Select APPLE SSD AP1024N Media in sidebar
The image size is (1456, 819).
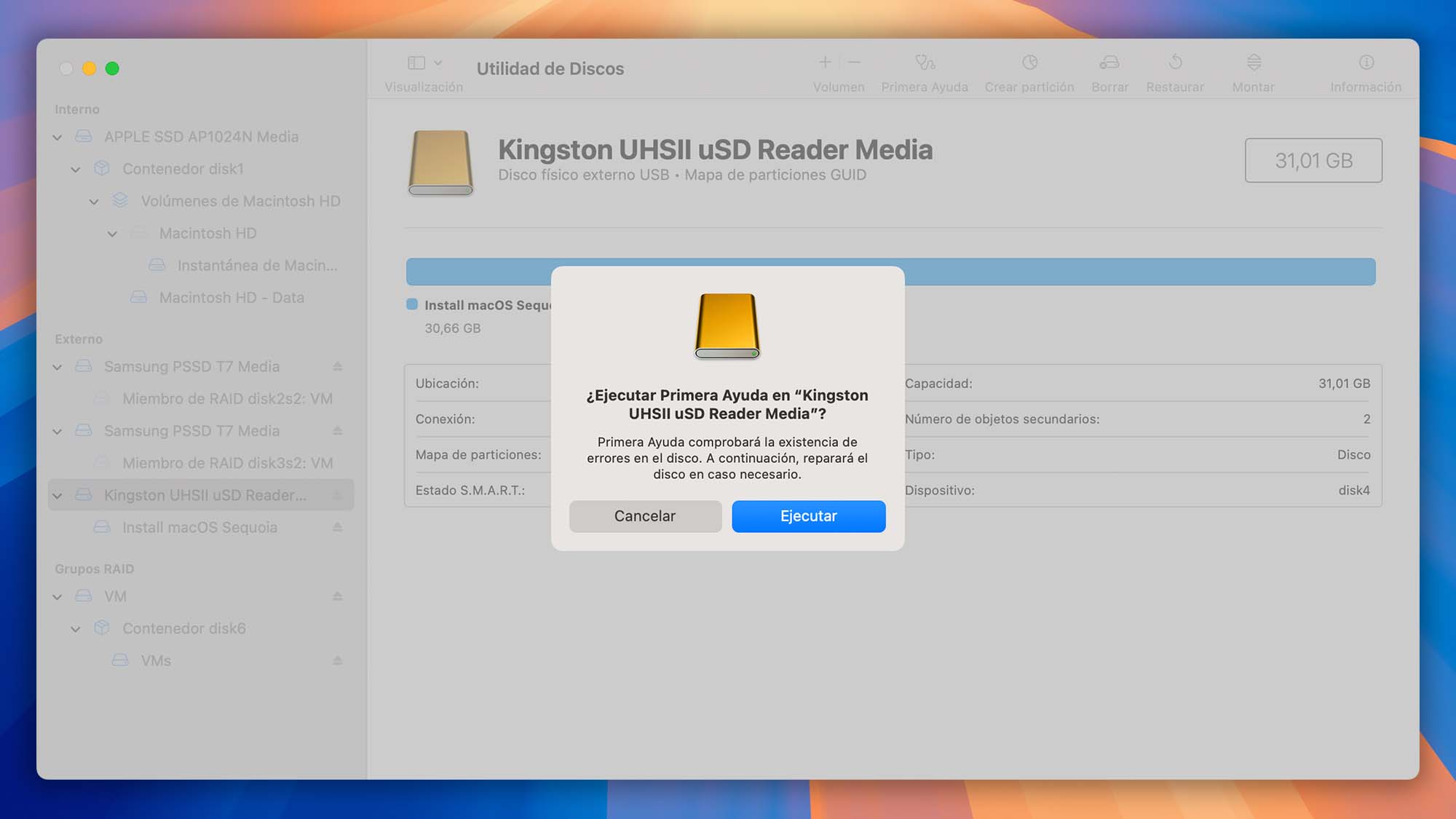[201, 137]
